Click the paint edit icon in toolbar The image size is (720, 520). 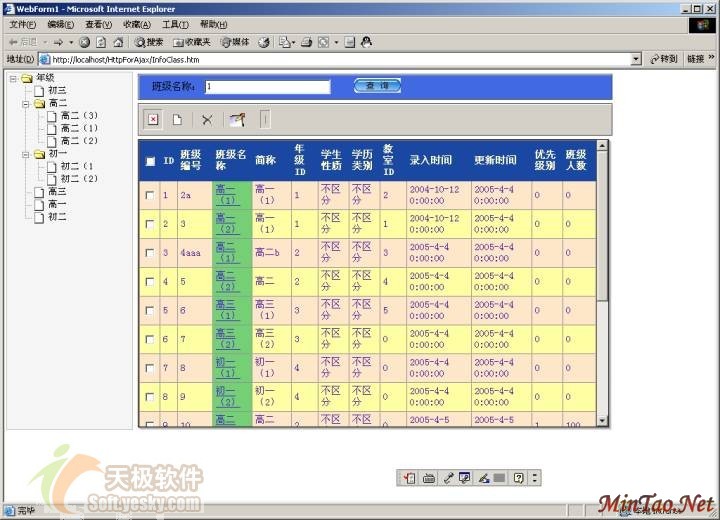click(236, 120)
